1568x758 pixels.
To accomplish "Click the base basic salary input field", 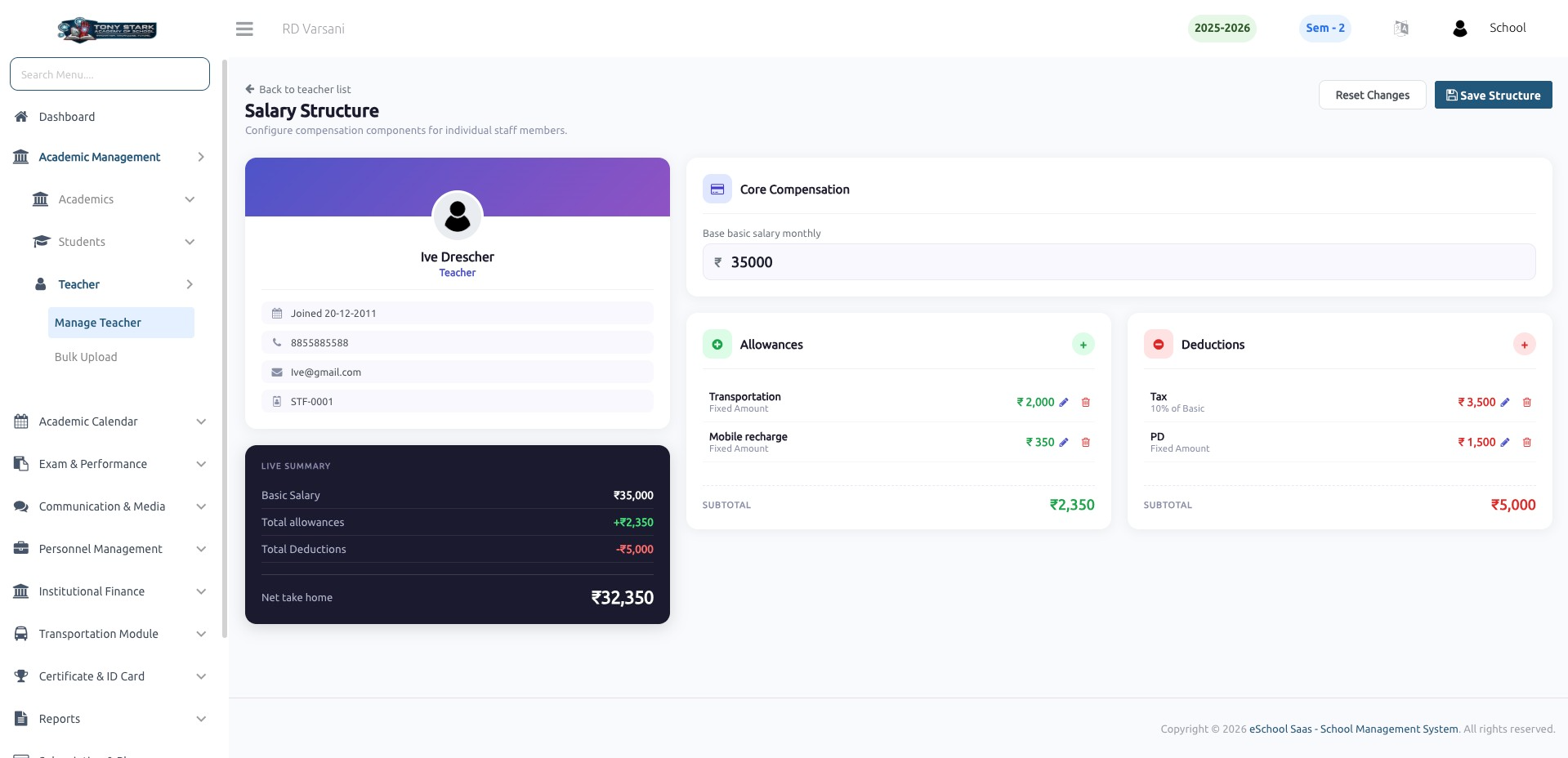I will coord(1119,262).
